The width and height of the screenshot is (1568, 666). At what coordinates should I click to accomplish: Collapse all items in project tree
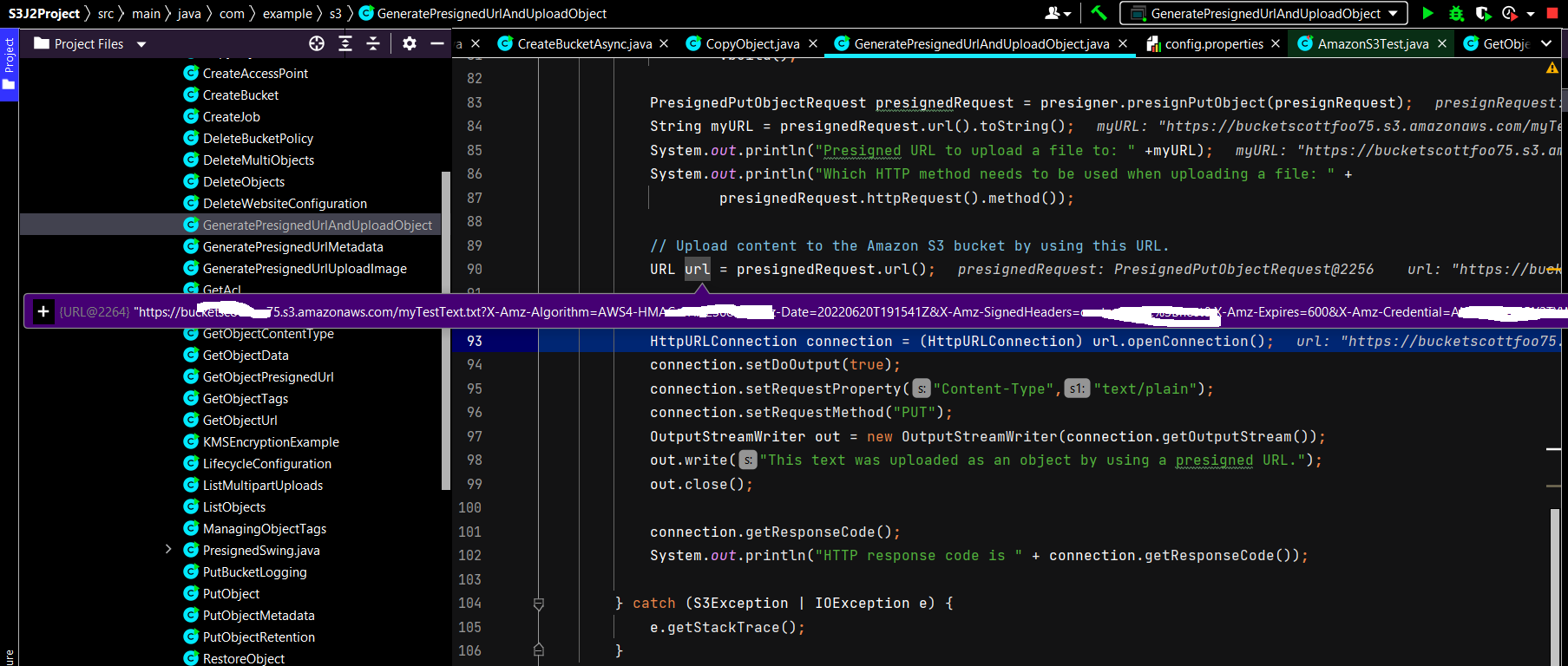[x=373, y=43]
